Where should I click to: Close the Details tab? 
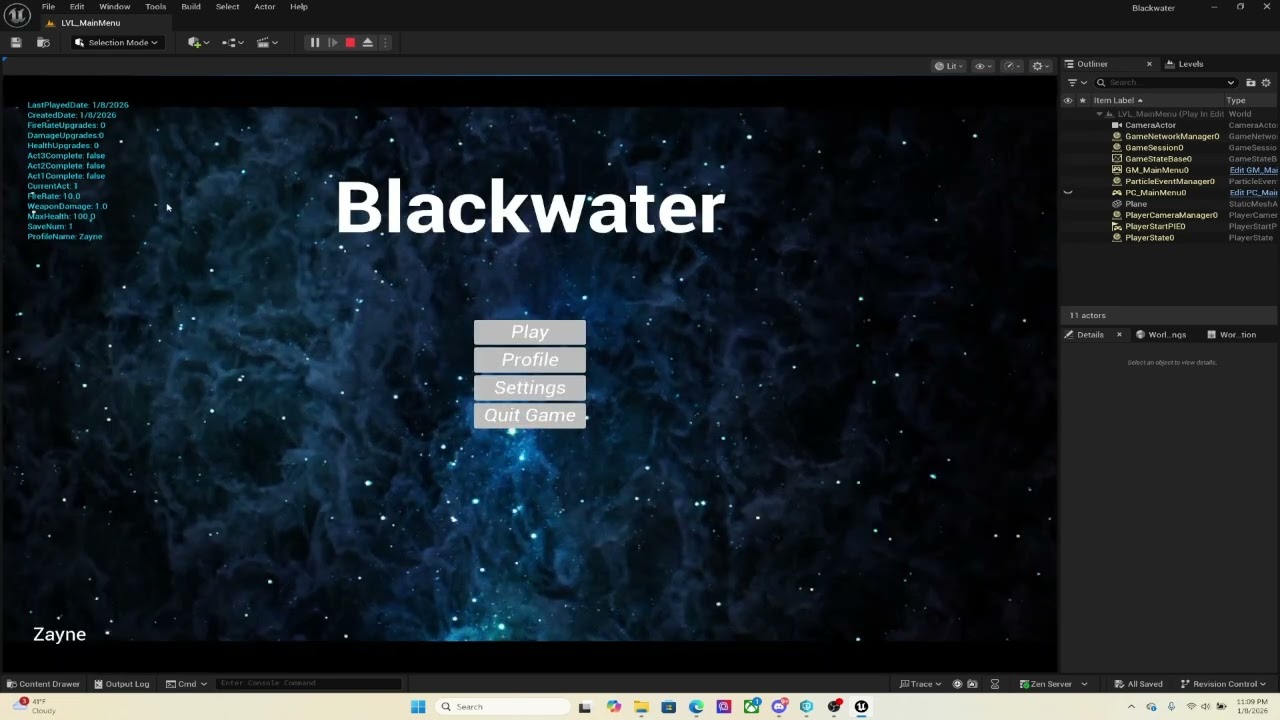[1119, 335]
